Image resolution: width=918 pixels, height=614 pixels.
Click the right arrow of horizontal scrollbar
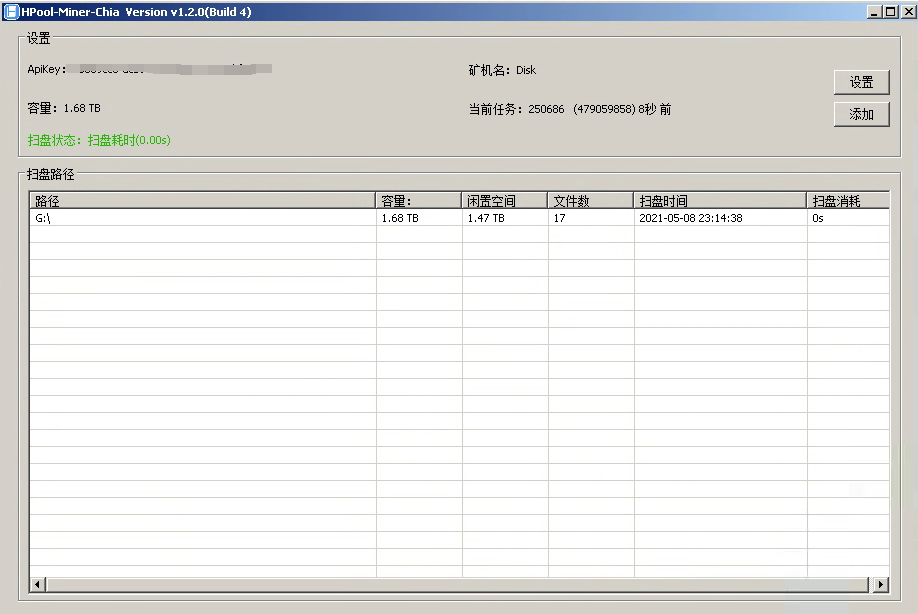[x=881, y=584]
